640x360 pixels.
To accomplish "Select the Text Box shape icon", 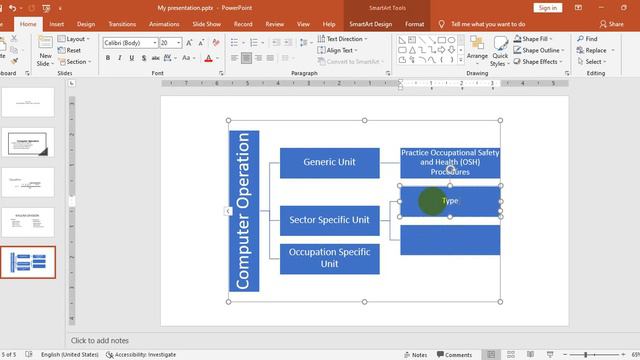I will coord(412,40).
